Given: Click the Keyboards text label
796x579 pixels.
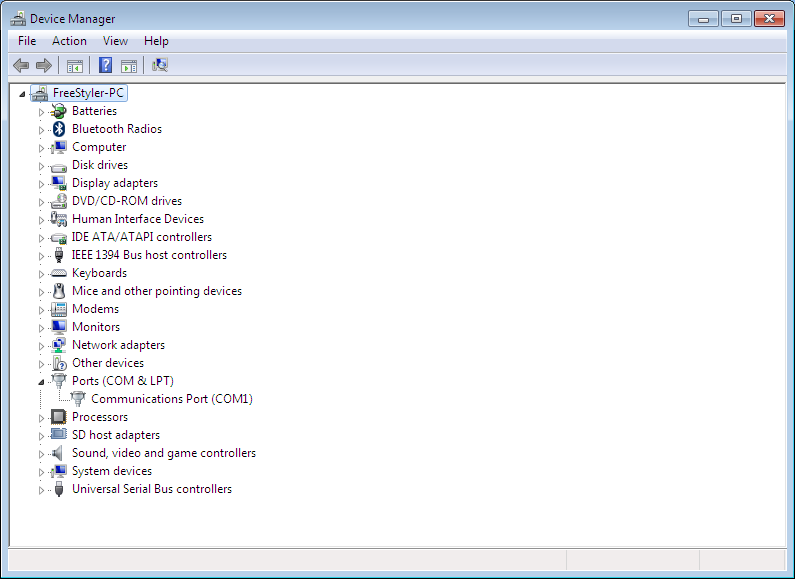Looking at the screenshot, I should click(100, 273).
